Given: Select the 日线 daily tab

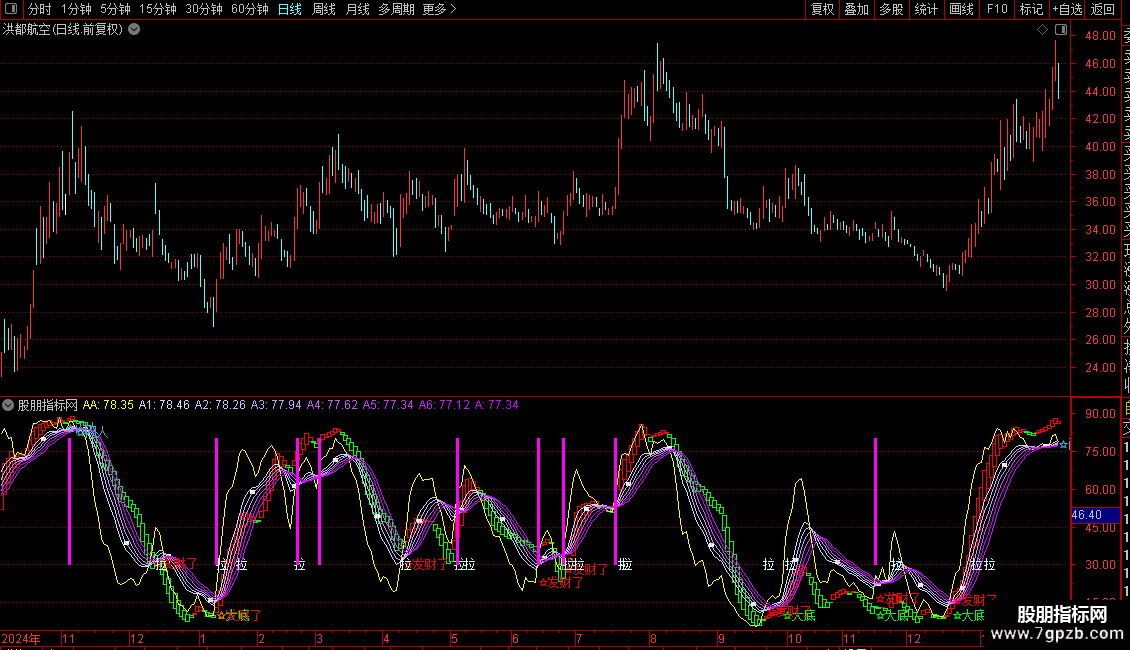Looking at the screenshot, I should coord(289,9).
